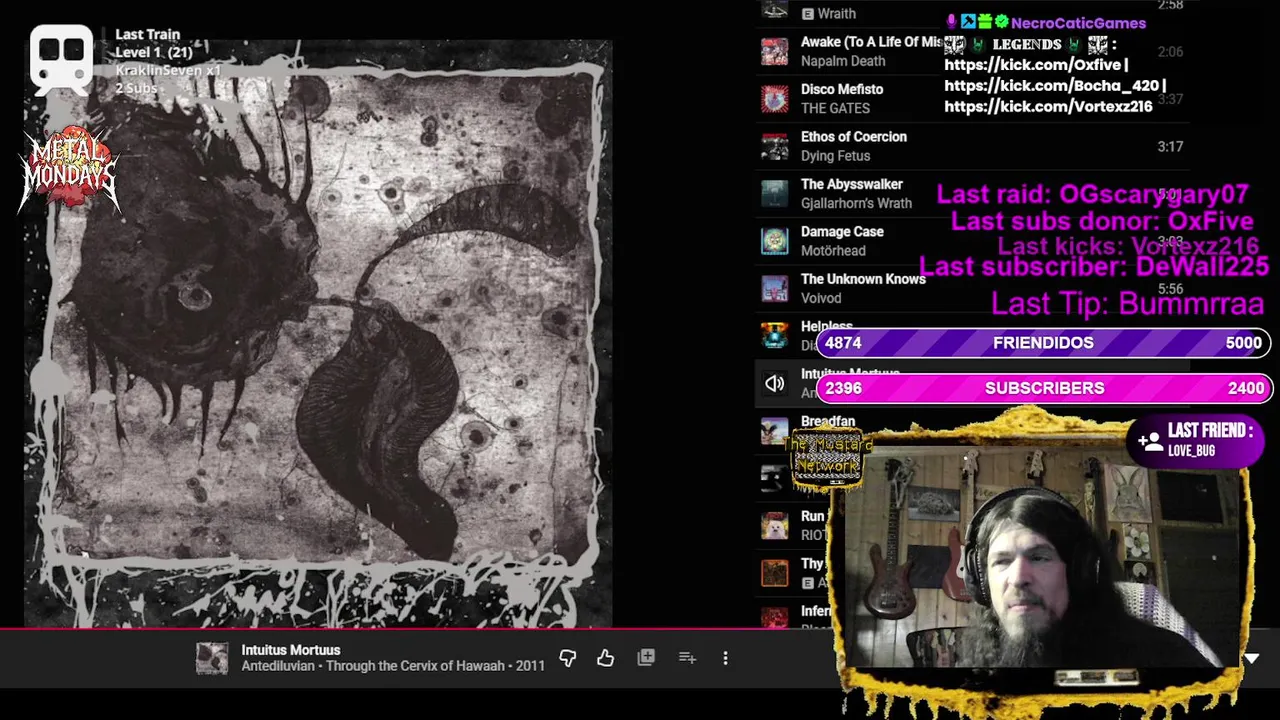Click The Unknown Knows track thumbnail
Image resolution: width=1280 pixels, height=720 pixels.
click(x=775, y=289)
